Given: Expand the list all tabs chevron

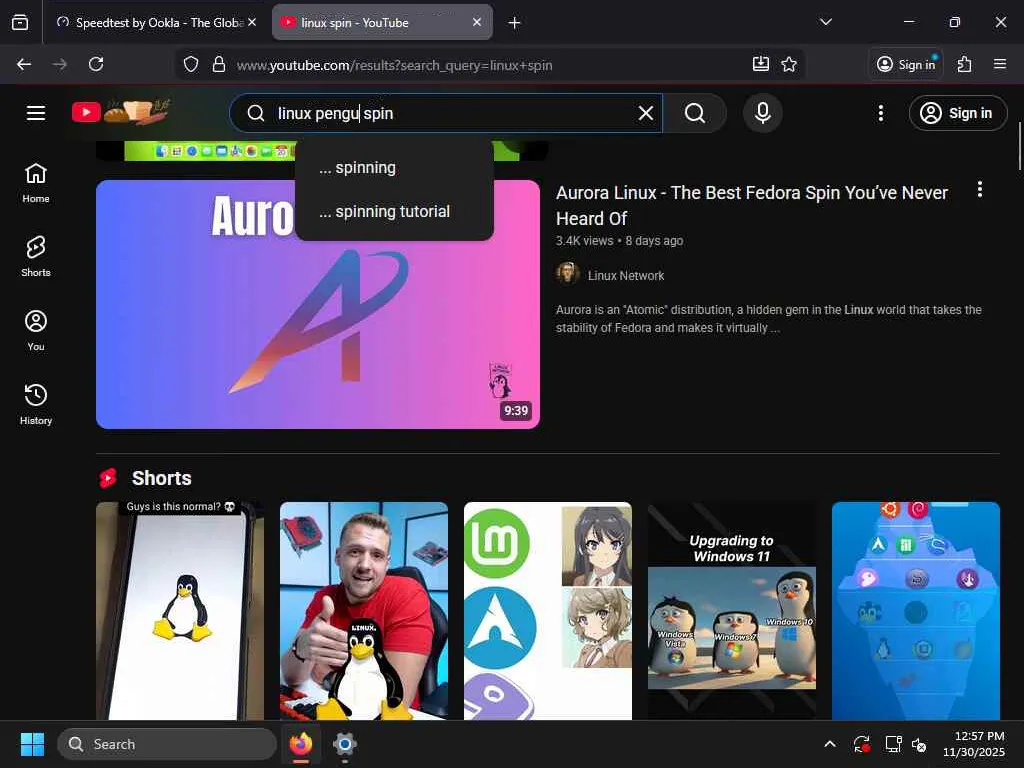Looking at the screenshot, I should [825, 22].
